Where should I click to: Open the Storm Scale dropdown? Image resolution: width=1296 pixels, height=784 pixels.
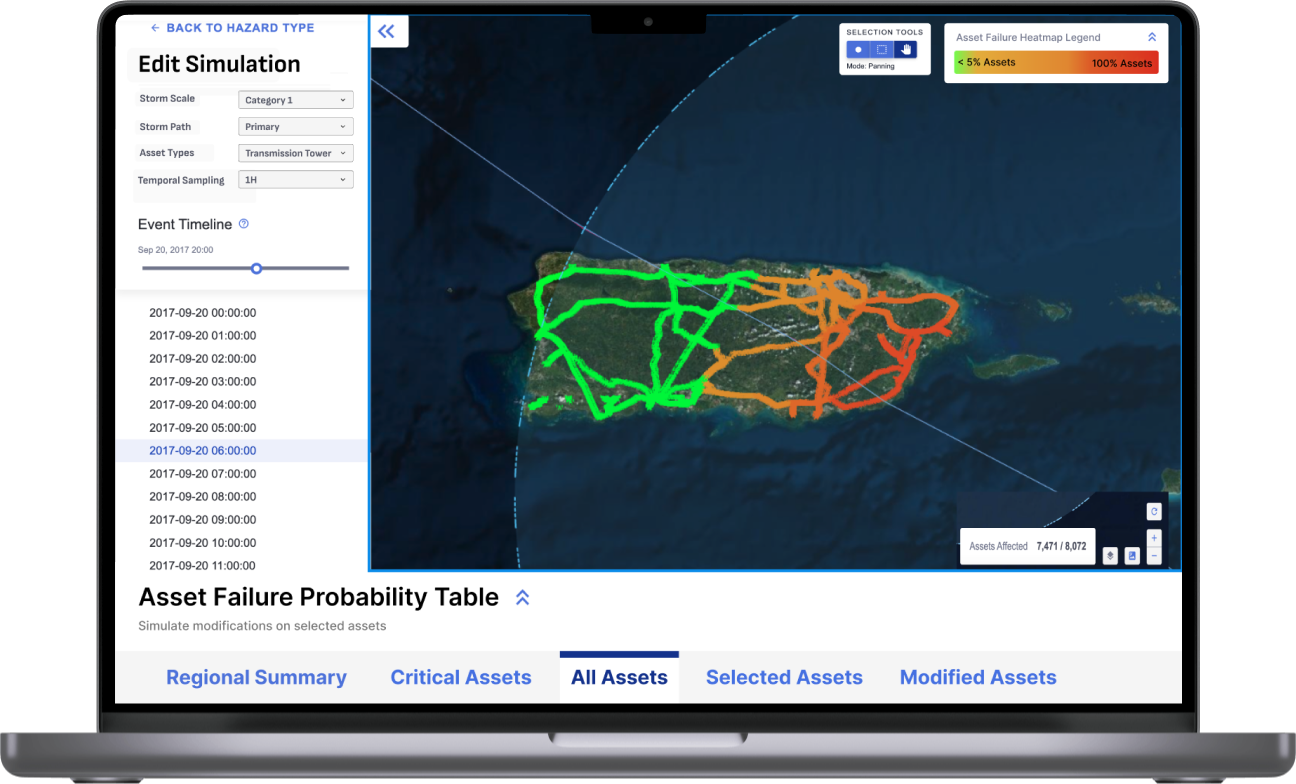(296, 100)
